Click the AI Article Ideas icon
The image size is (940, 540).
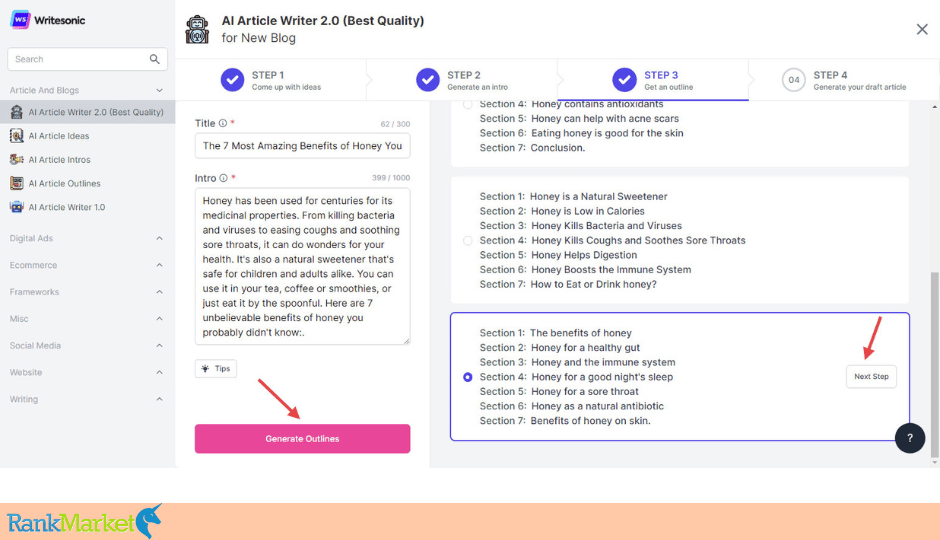tap(16, 135)
